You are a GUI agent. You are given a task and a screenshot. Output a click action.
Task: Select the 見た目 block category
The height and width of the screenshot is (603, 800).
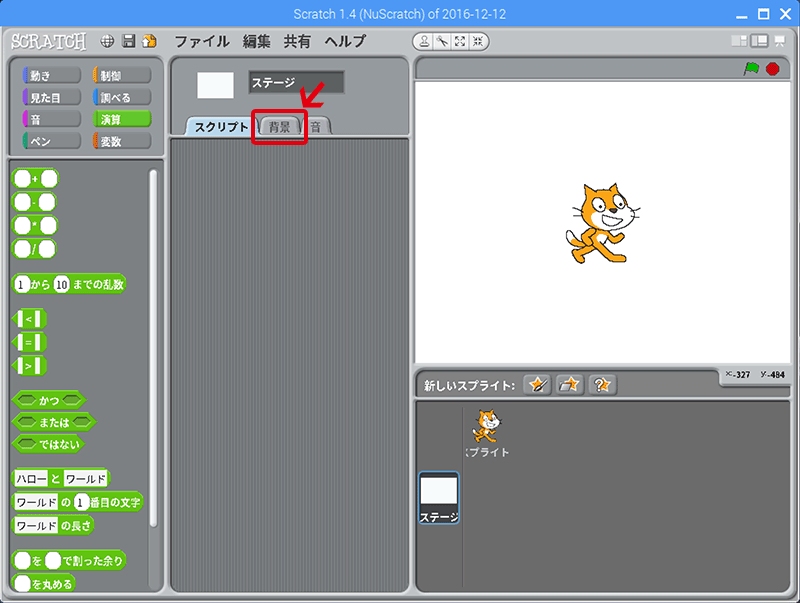coord(51,97)
